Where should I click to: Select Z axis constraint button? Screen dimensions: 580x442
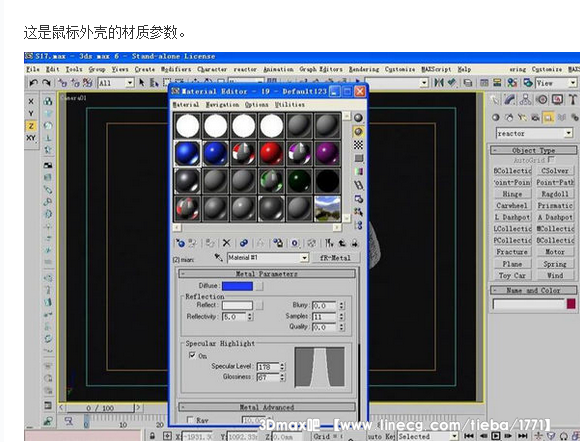[31, 126]
